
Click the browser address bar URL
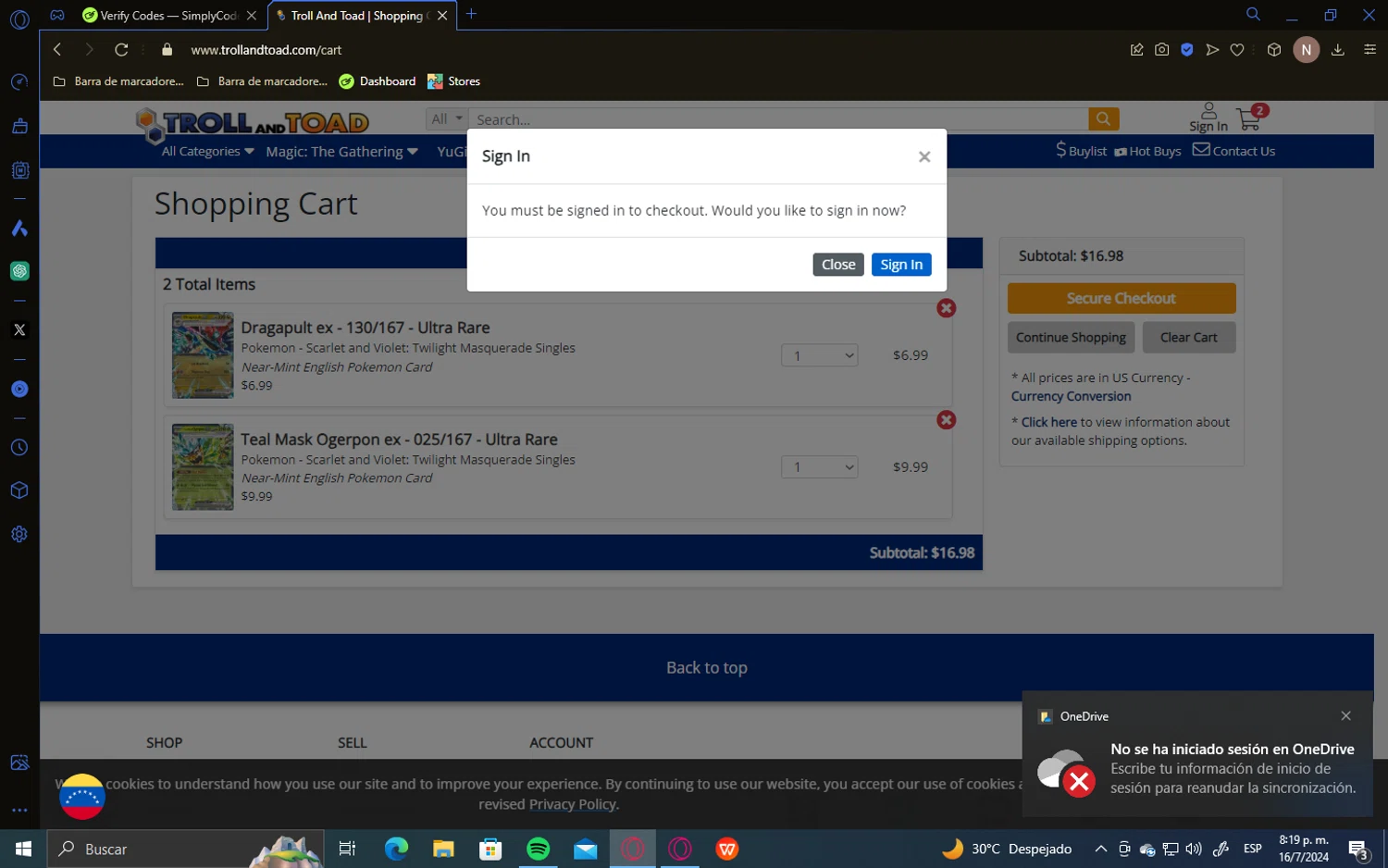click(266, 50)
